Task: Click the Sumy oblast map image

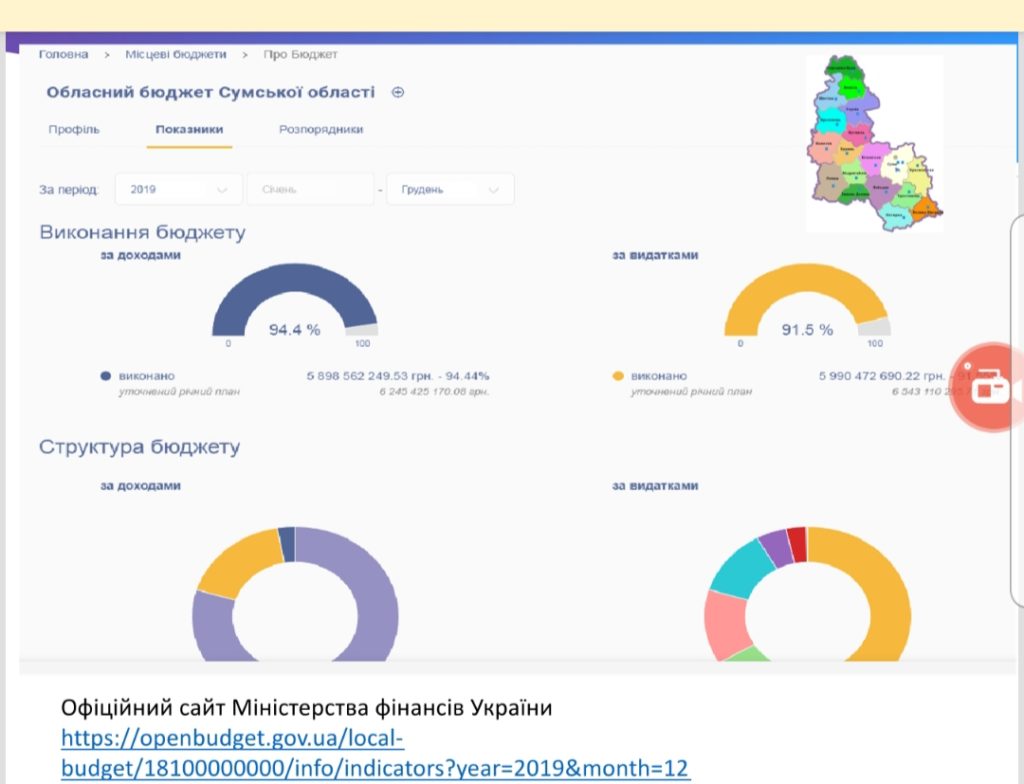Action: point(874,142)
